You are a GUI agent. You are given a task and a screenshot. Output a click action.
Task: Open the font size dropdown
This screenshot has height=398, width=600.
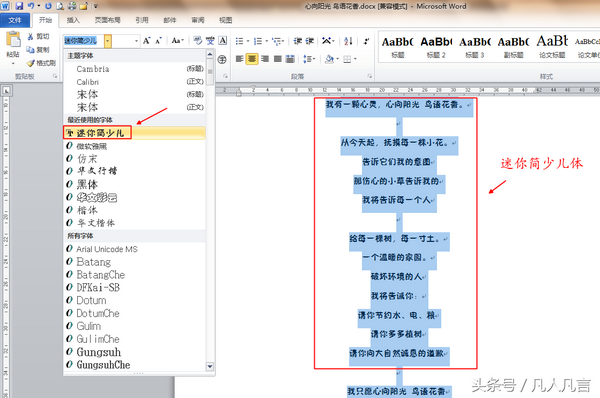coord(137,41)
